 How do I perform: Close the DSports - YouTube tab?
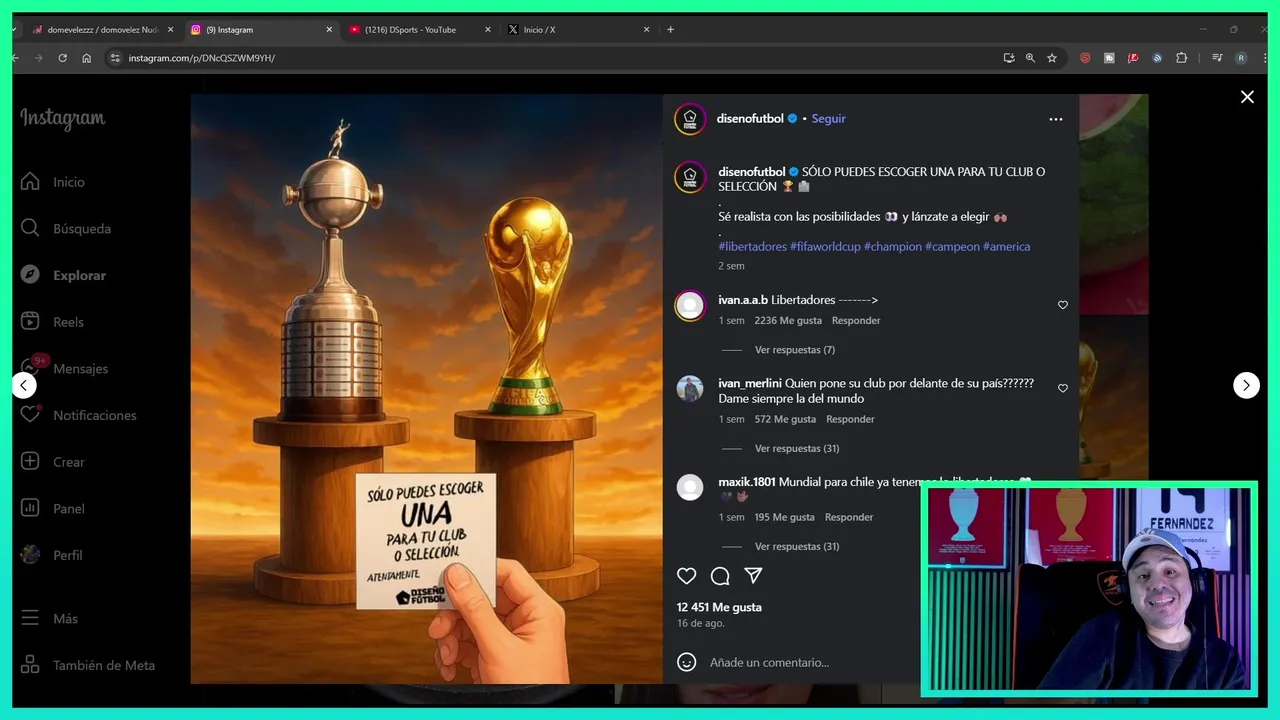pos(488,30)
